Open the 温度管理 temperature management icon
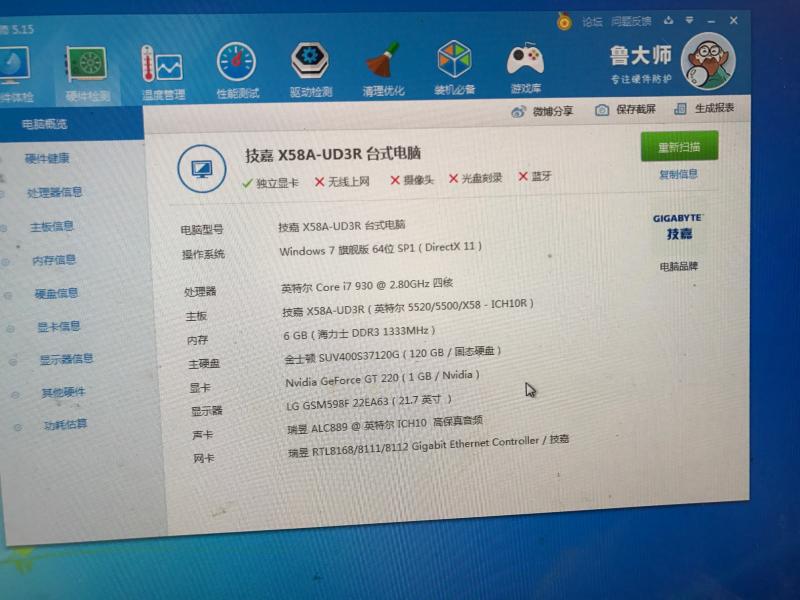The image size is (800, 600). point(162,63)
